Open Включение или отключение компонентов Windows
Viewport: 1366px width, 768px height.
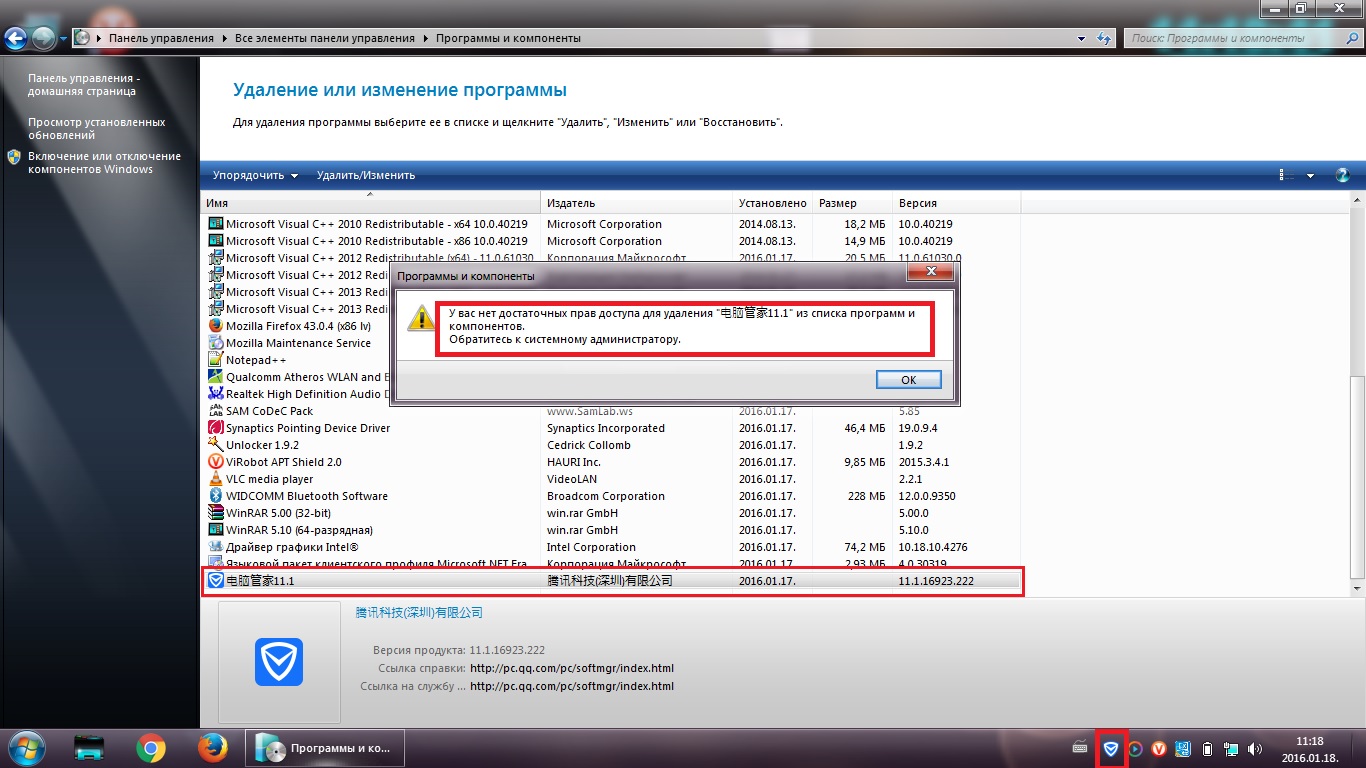pyautogui.click(x=104, y=162)
